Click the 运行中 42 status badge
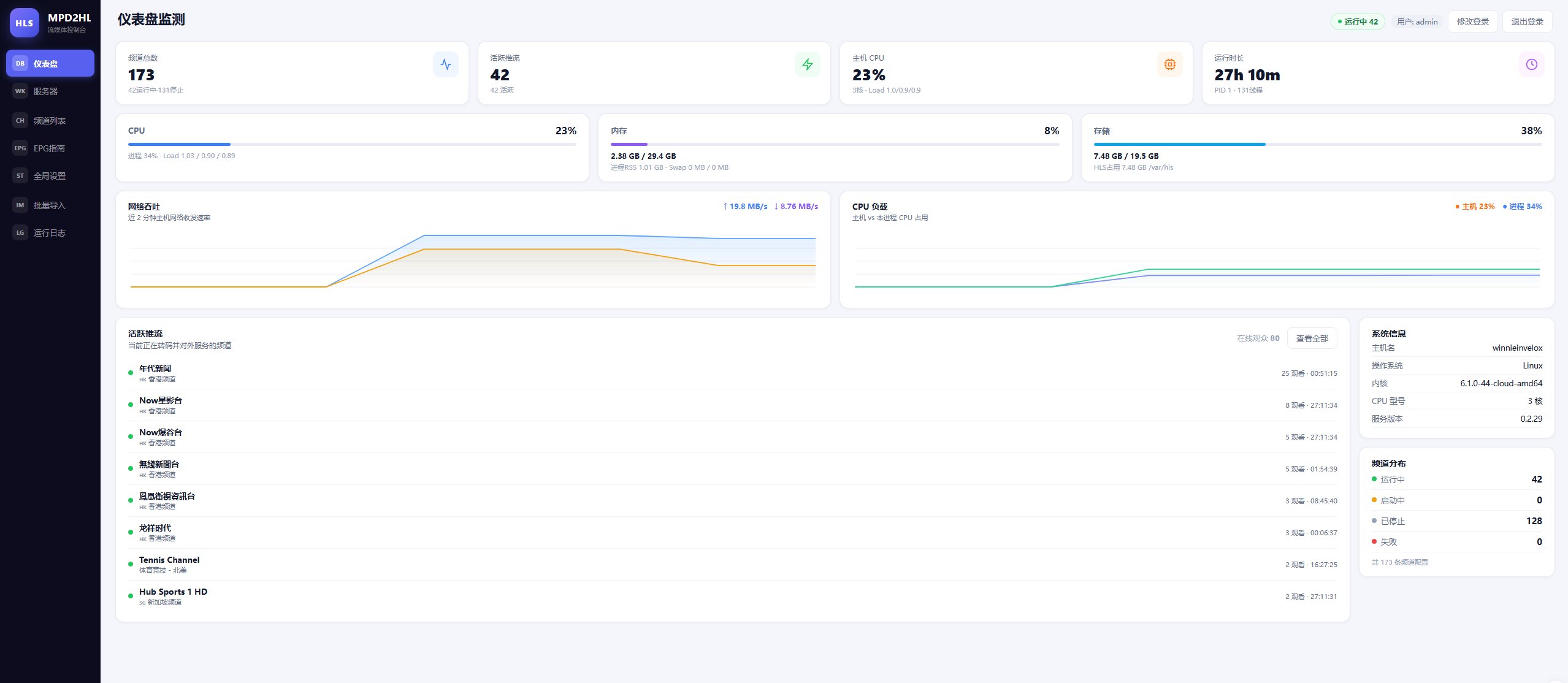 tap(1358, 21)
